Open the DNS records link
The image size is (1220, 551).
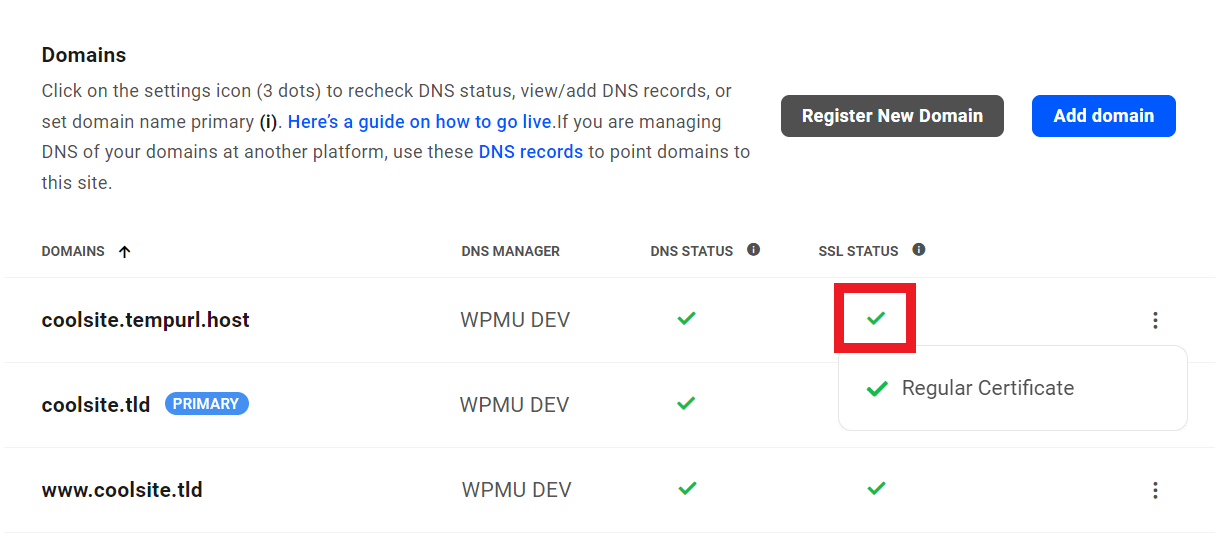[x=531, y=152]
